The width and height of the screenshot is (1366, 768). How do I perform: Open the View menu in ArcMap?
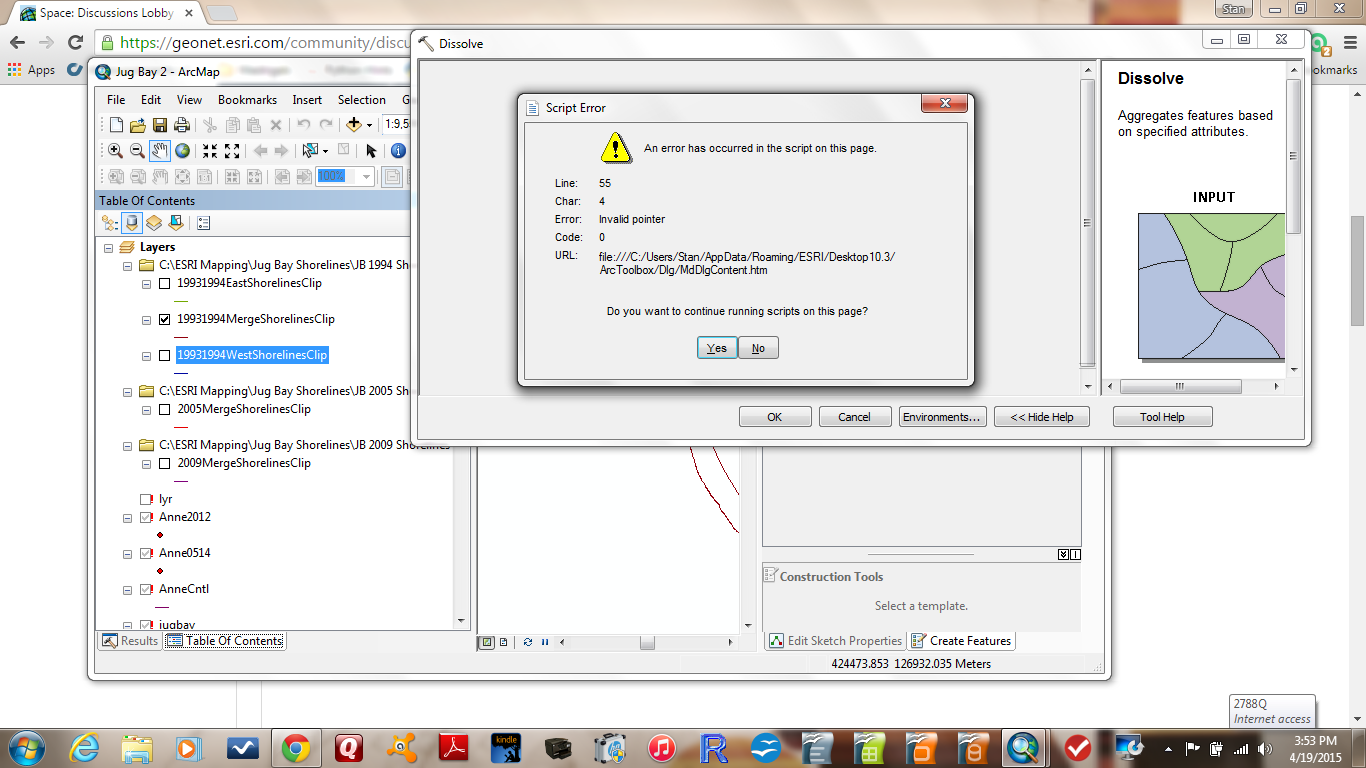tap(189, 100)
